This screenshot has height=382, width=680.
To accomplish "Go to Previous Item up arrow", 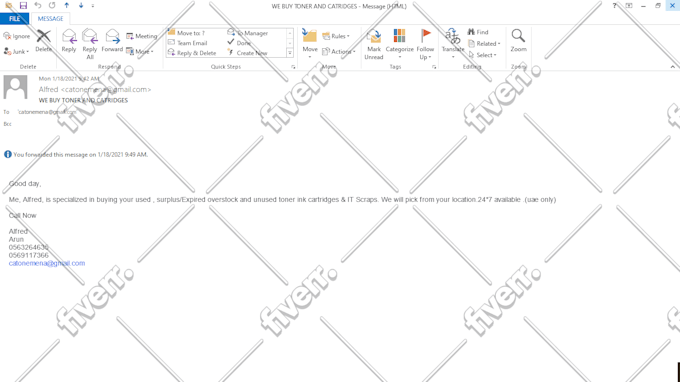I will tap(66, 6).
